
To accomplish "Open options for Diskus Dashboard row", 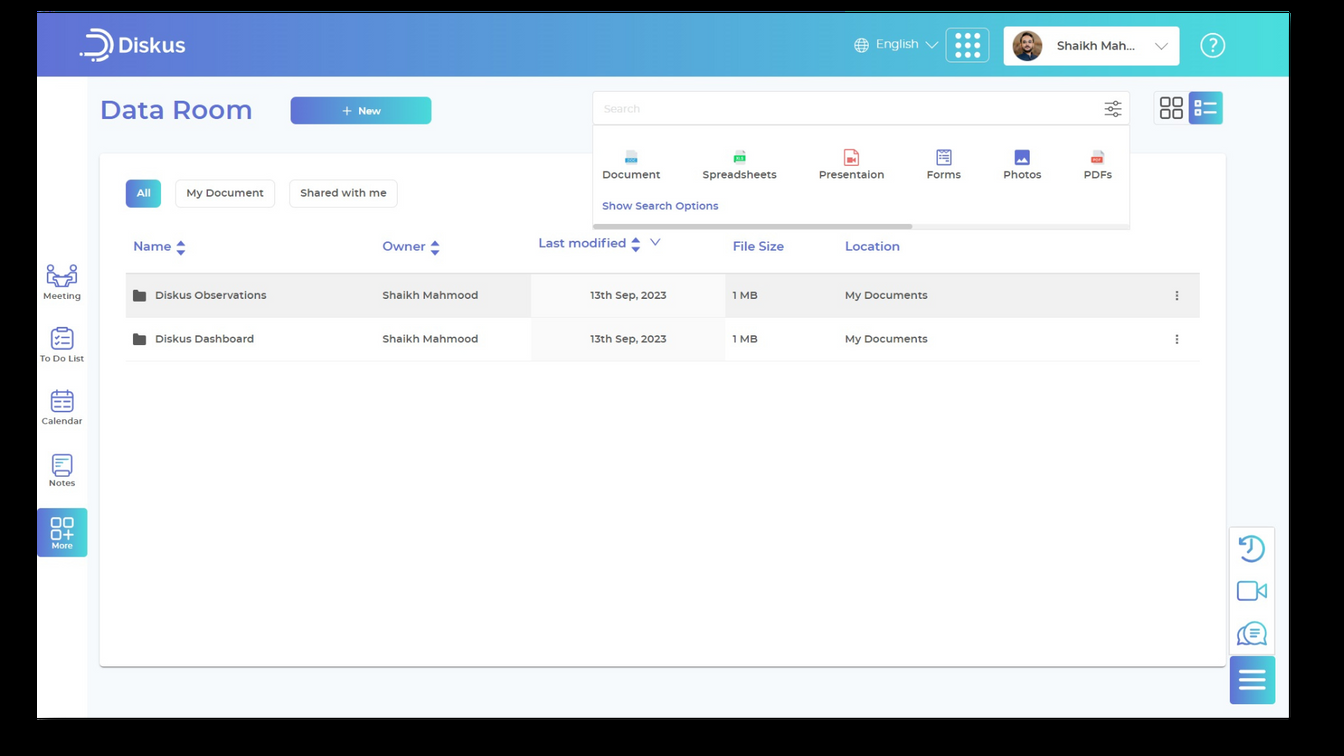I will [1177, 339].
